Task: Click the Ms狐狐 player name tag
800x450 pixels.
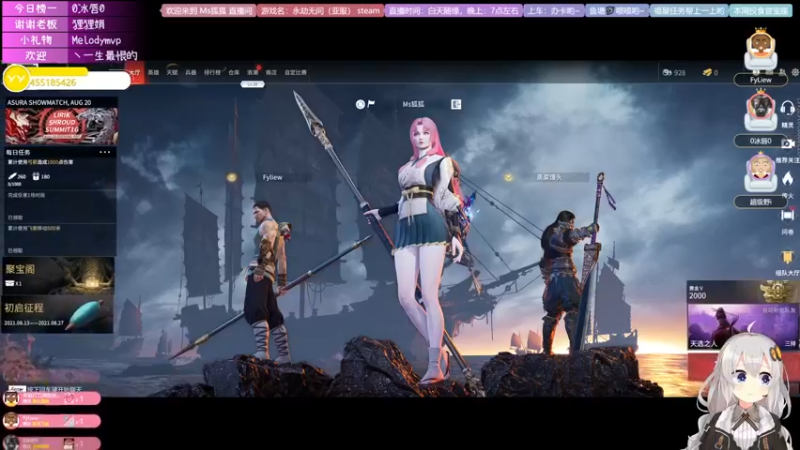Action: [x=413, y=104]
